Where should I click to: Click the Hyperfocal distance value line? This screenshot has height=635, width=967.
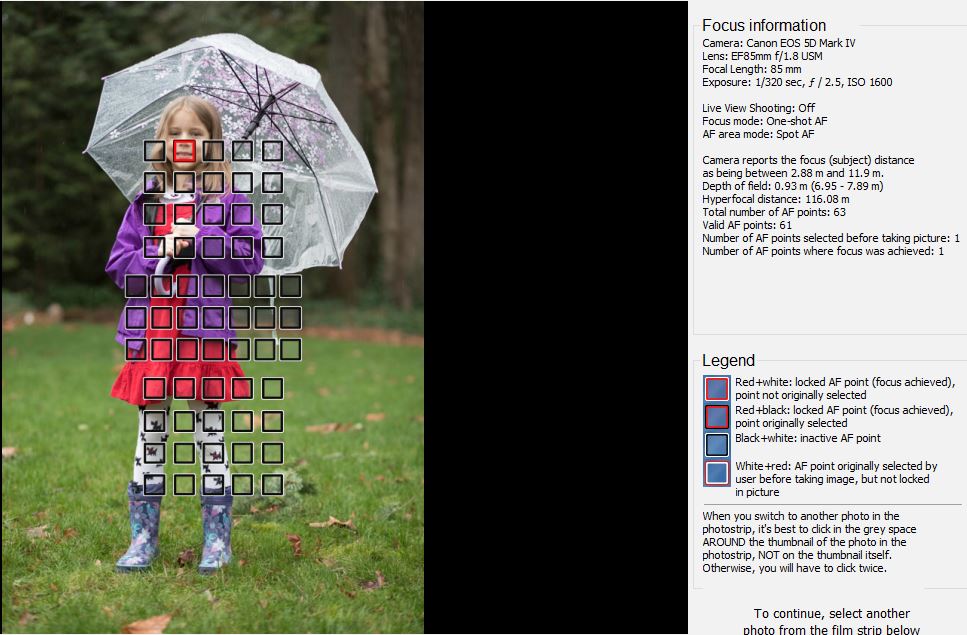[x=775, y=199]
